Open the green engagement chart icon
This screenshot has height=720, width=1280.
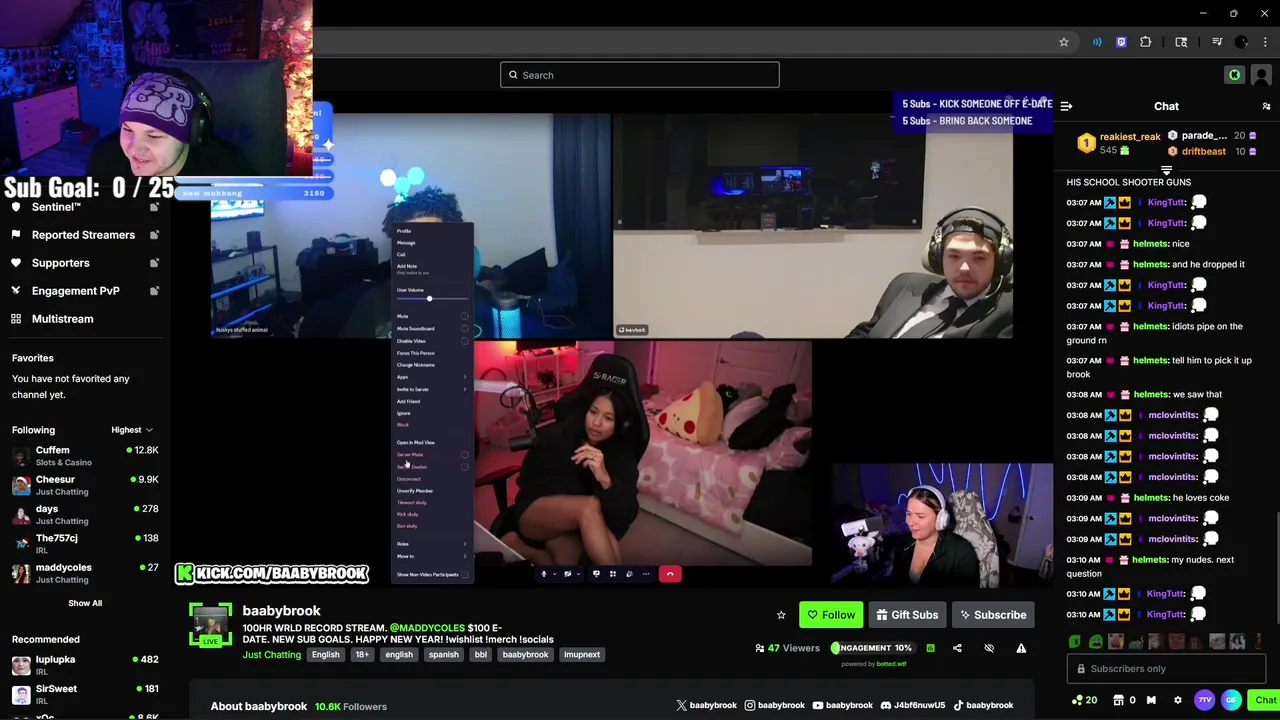coord(930,648)
